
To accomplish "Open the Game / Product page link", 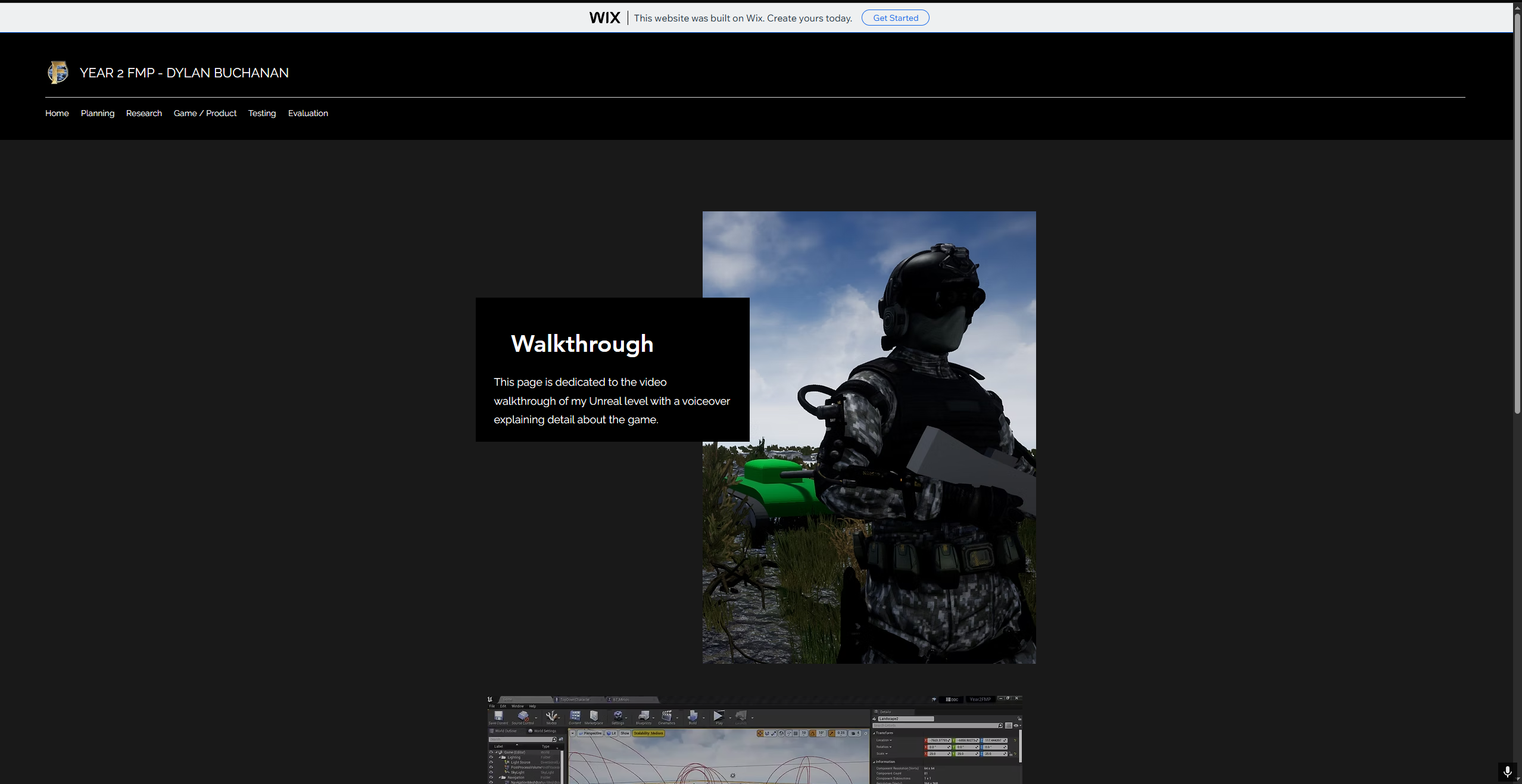I will 205,113.
